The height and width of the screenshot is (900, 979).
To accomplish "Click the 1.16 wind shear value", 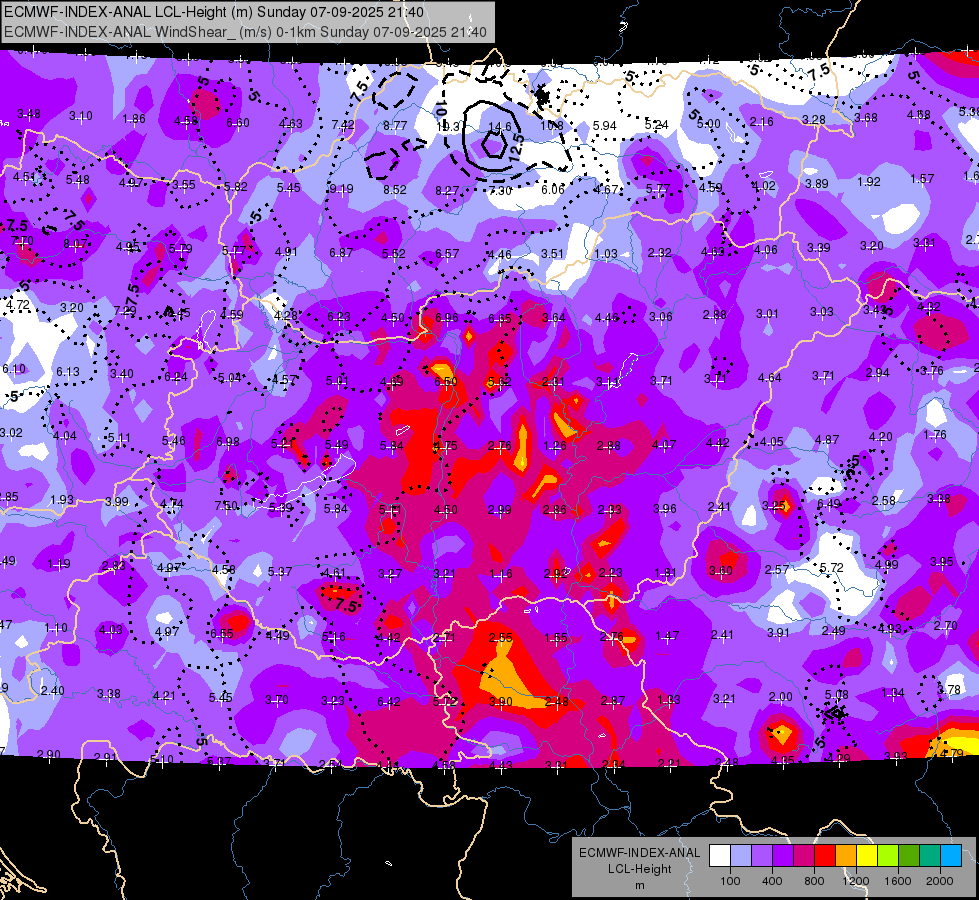I will (x=501, y=573).
